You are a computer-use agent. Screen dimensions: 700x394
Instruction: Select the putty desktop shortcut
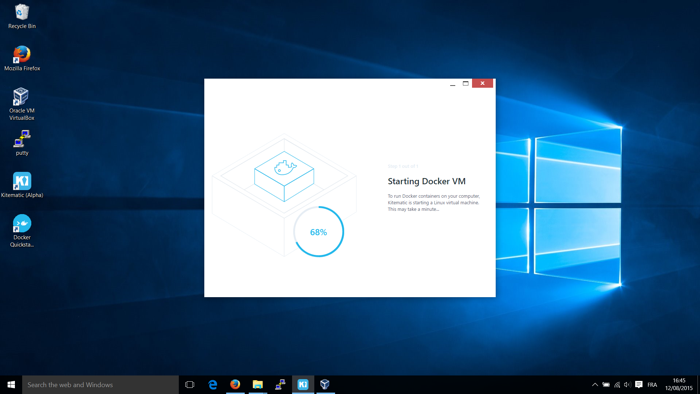21,143
